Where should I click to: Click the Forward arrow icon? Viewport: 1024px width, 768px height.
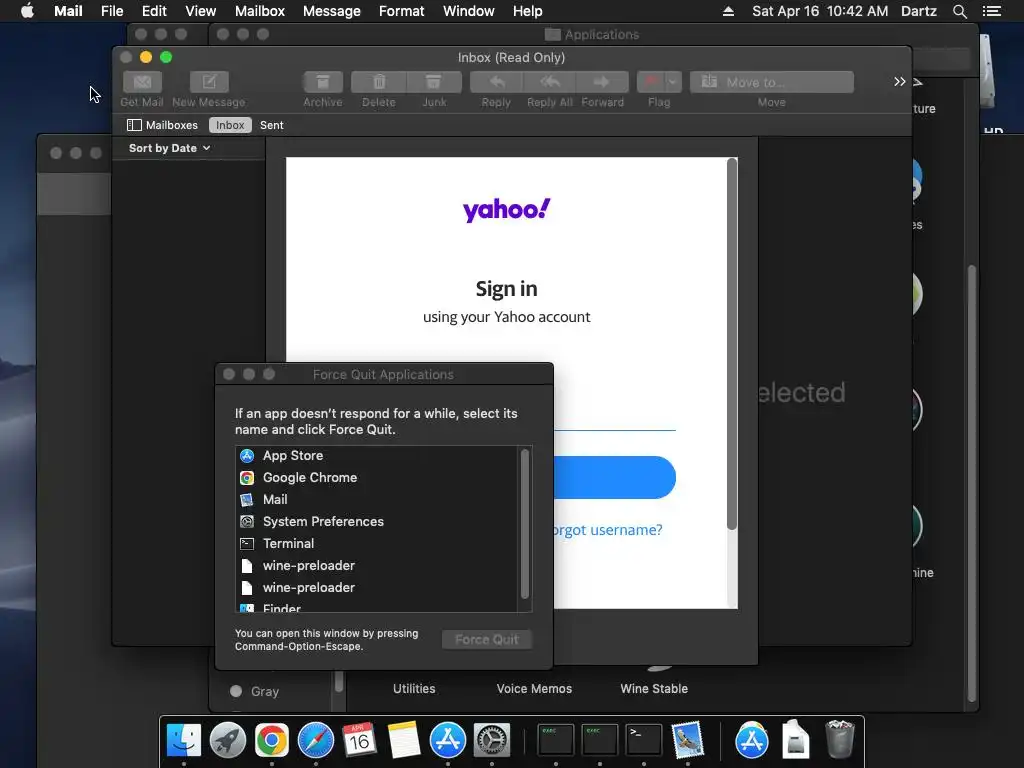[602, 82]
